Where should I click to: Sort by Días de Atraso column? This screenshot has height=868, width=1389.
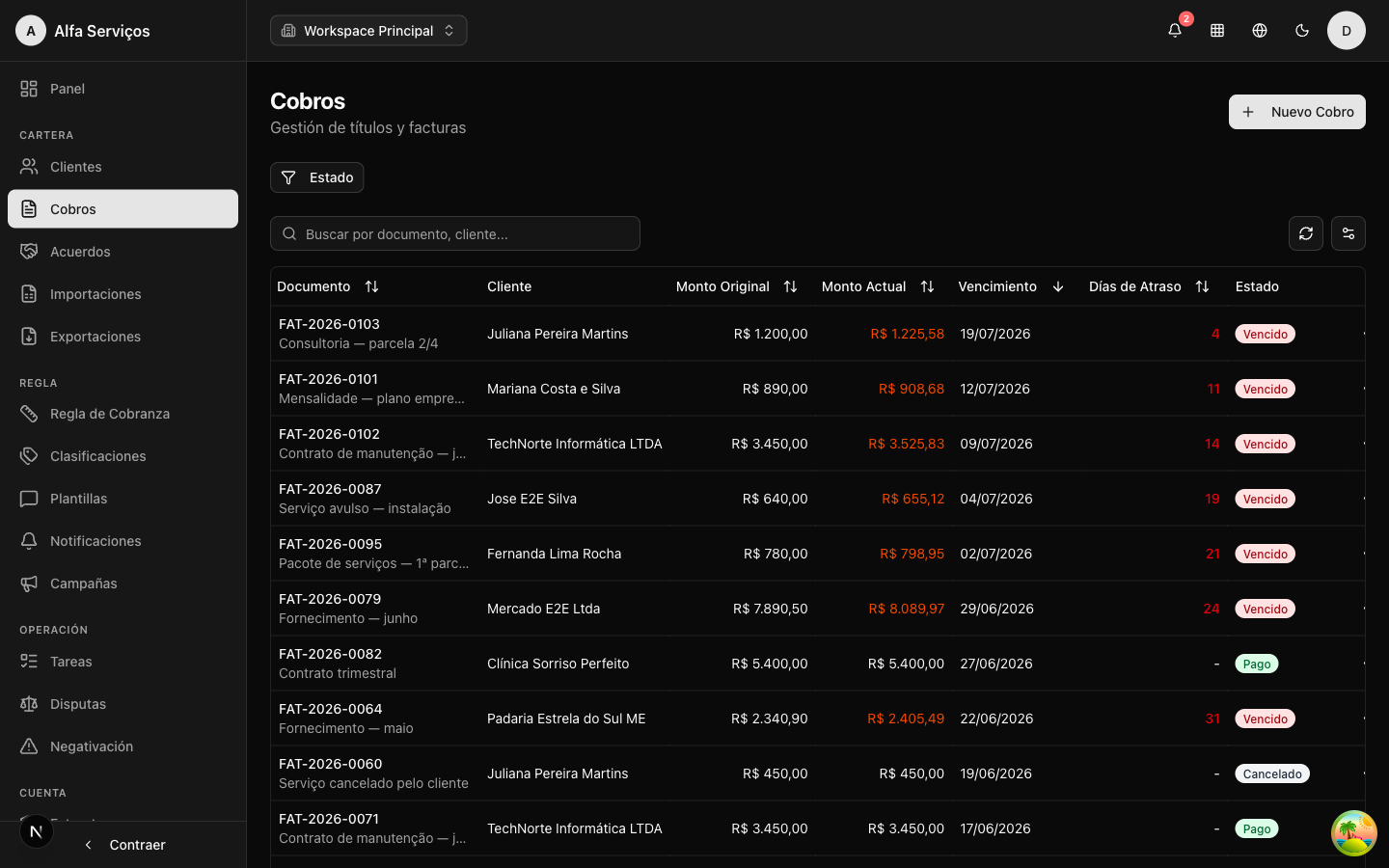coord(1149,286)
